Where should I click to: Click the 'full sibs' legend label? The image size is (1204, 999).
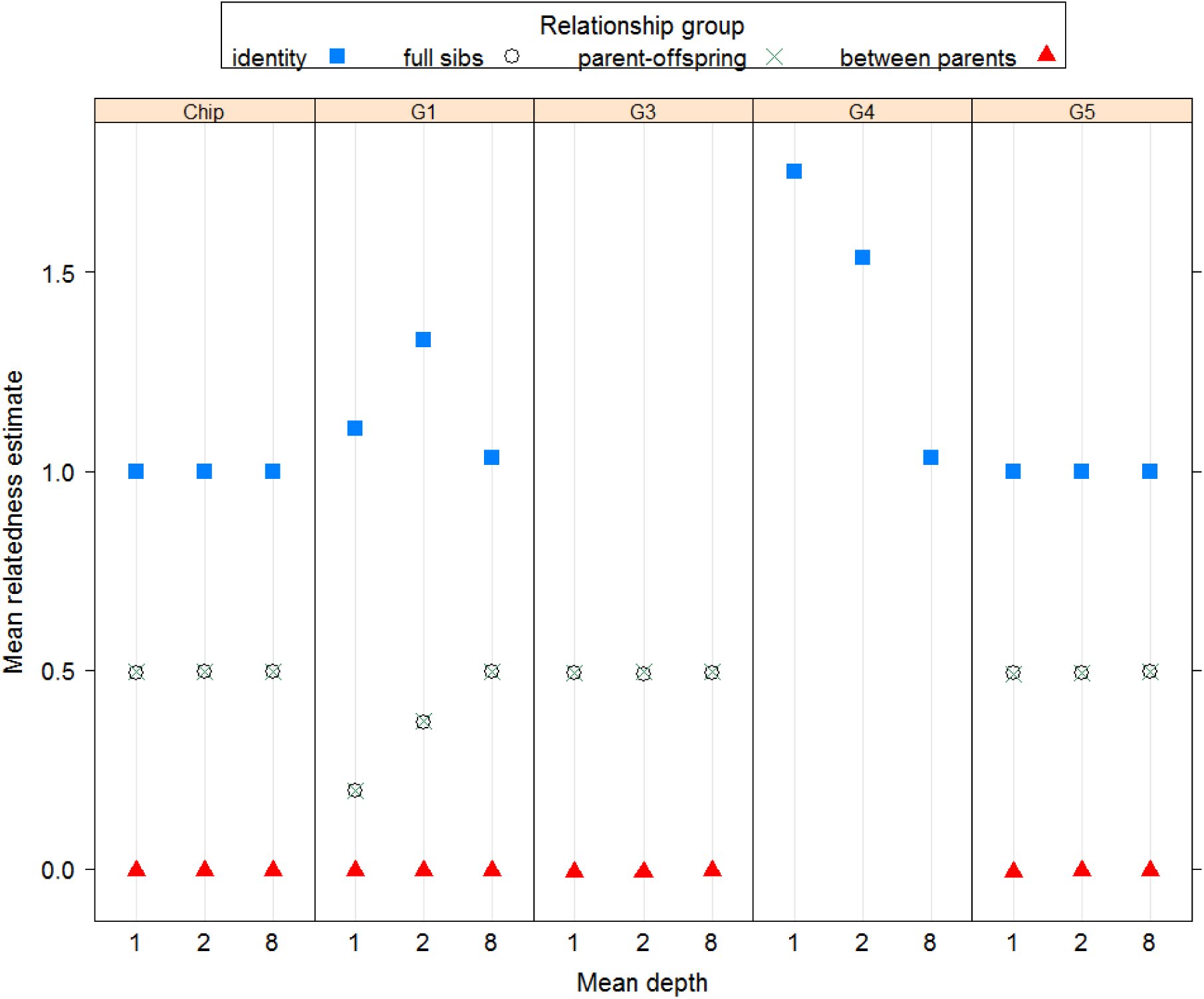tap(443, 58)
